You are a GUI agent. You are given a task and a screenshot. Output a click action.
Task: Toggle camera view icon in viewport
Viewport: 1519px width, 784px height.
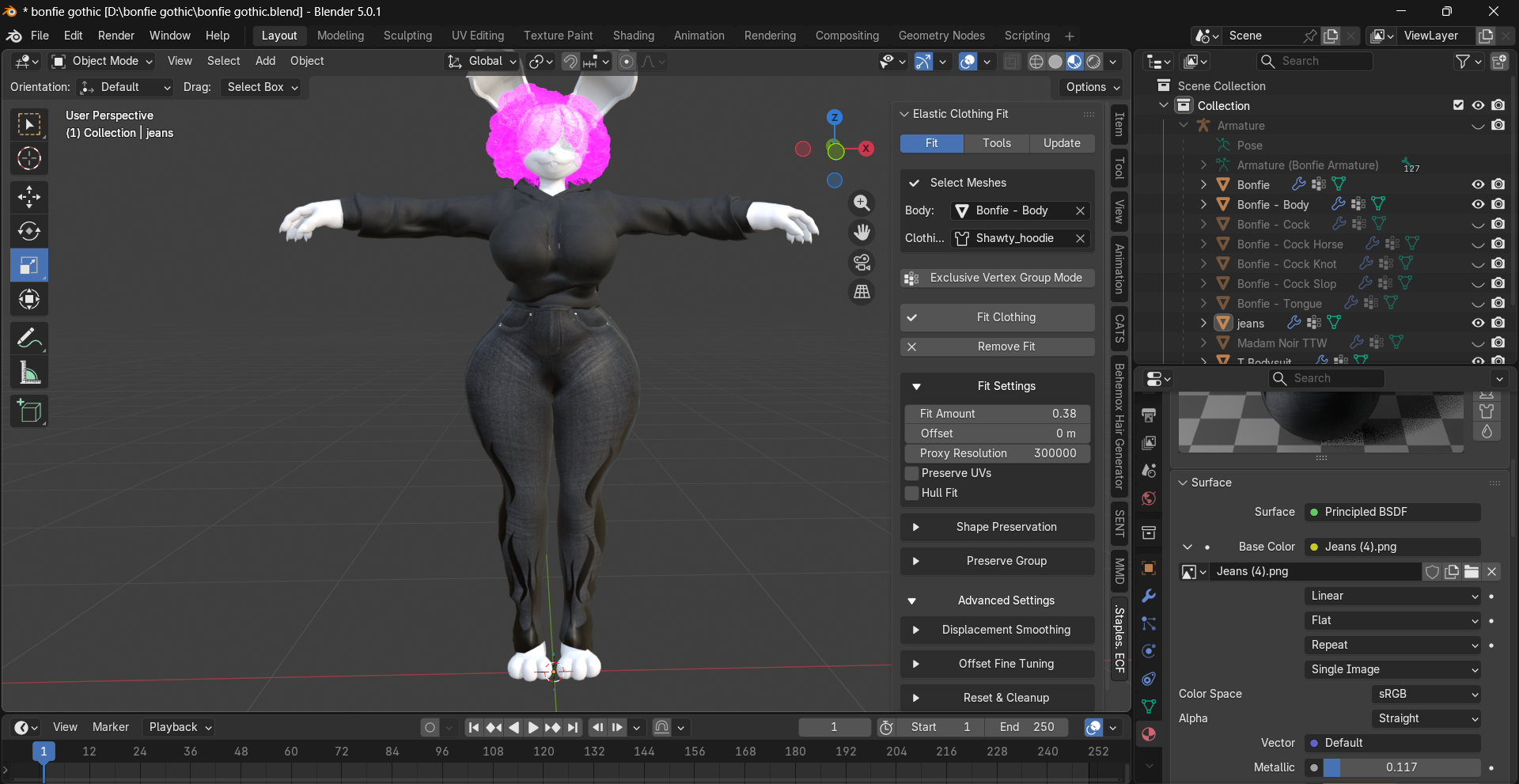[862, 262]
